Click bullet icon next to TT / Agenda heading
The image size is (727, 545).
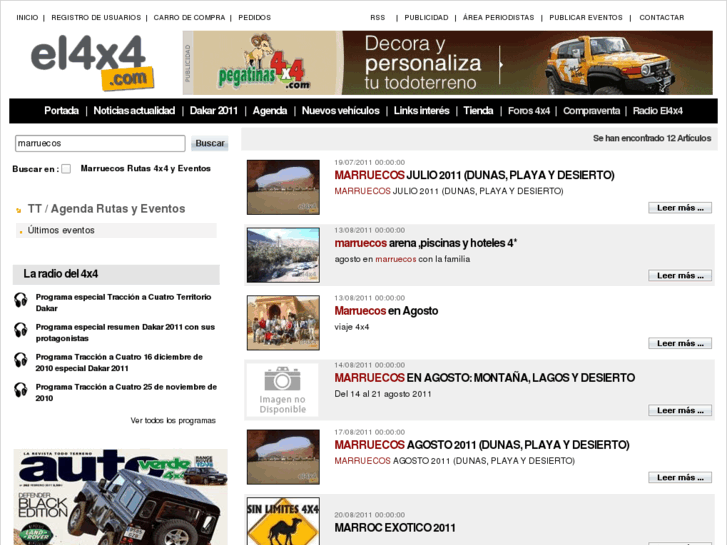click(x=19, y=210)
